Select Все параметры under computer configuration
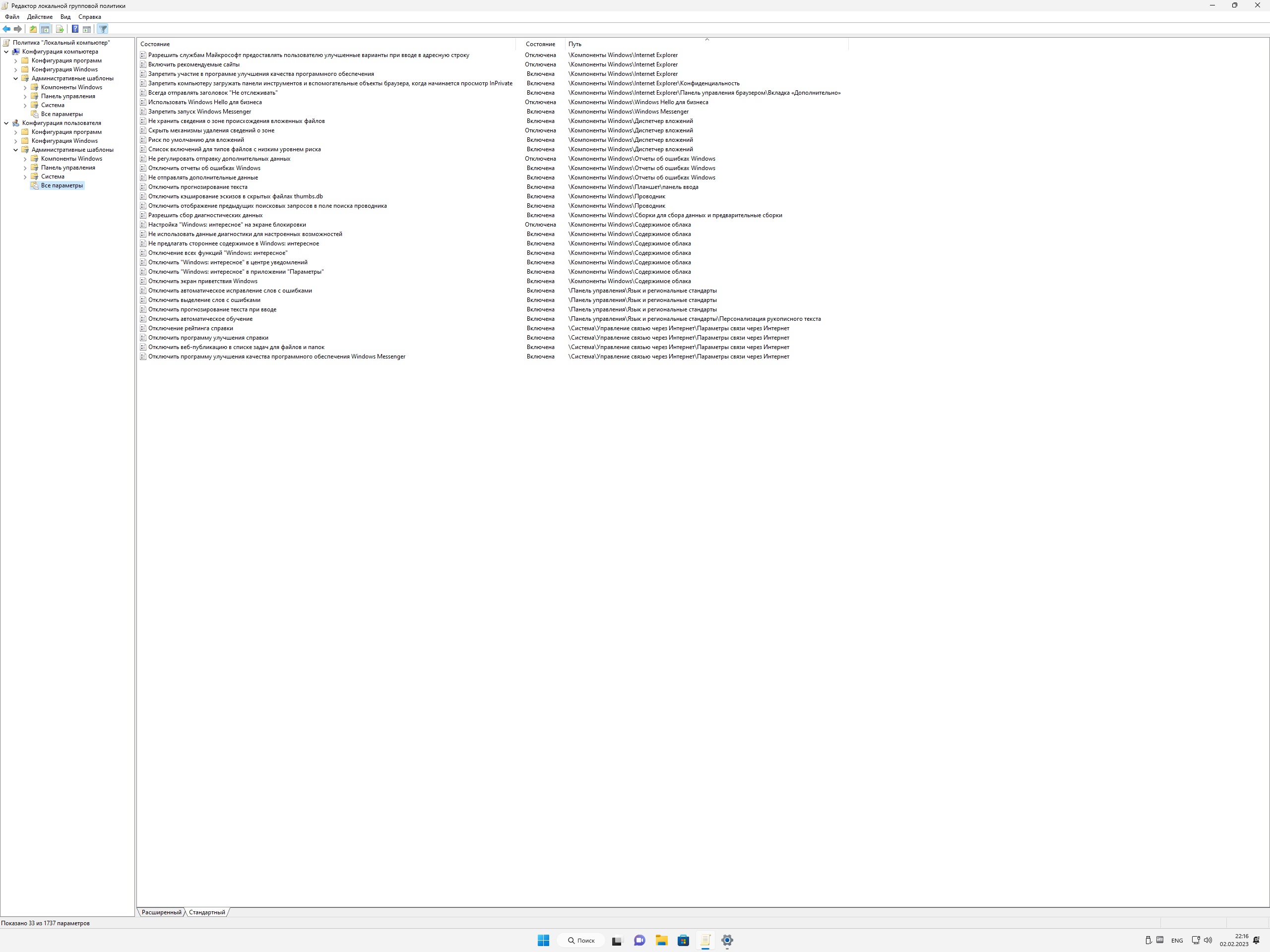Image resolution: width=1270 pixels, height=952 pixels. (62, 114)
